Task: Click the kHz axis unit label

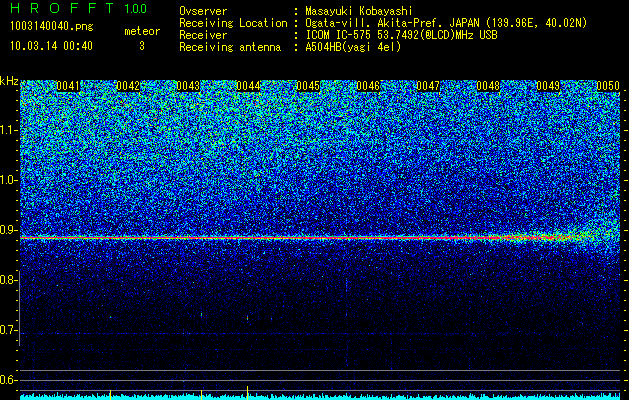Action: 9,81
